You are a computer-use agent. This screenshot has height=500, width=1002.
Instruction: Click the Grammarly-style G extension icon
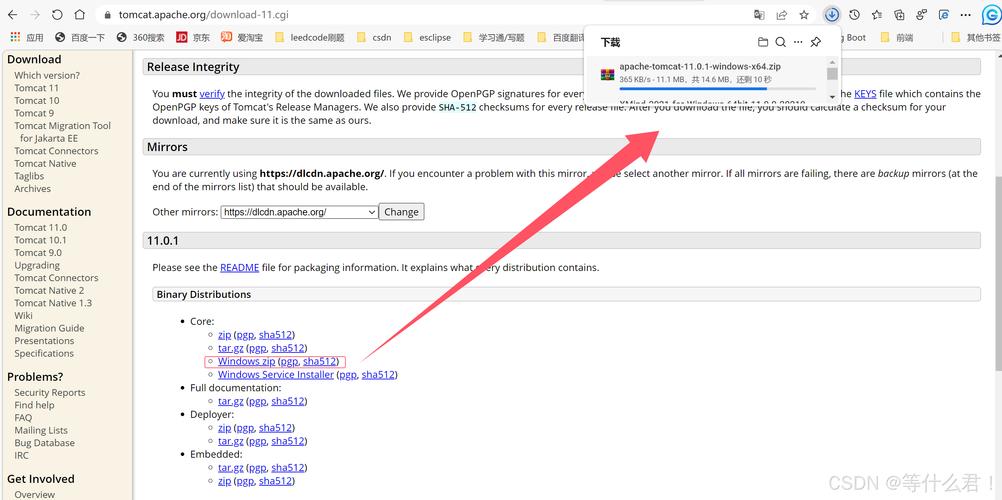click(x=990, y=15)
